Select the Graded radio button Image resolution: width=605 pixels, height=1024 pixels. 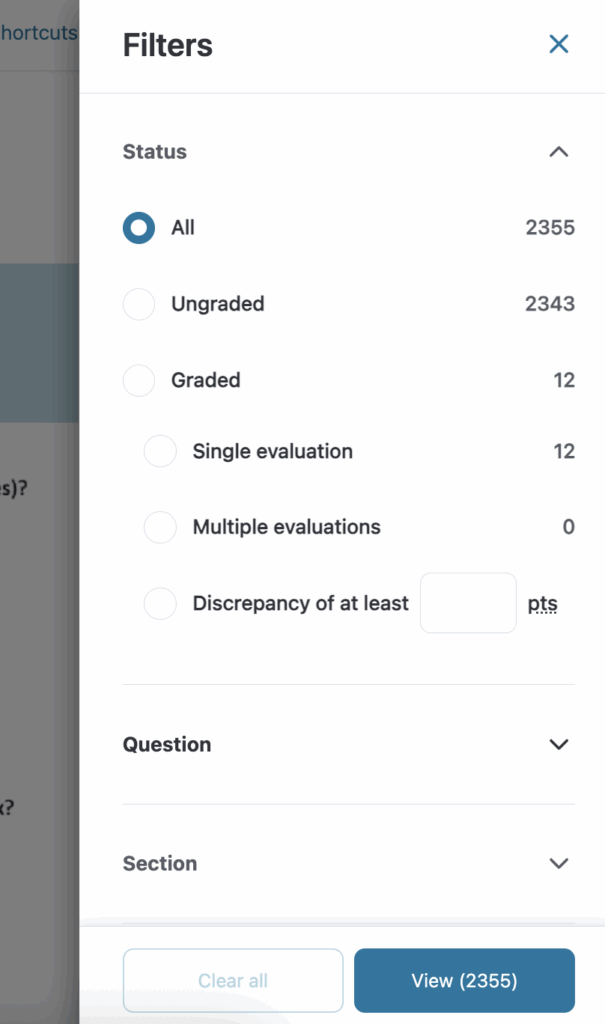point(139,380)
